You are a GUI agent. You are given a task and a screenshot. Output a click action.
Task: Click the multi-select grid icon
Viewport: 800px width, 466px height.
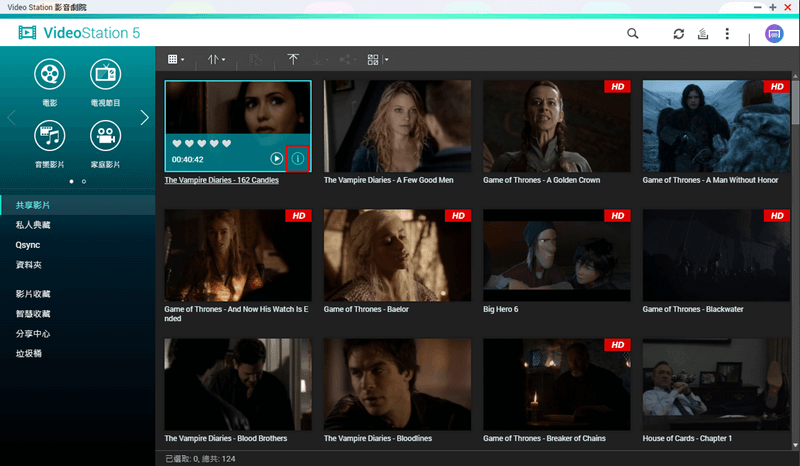pyautogui.click(x=373, y=60)
